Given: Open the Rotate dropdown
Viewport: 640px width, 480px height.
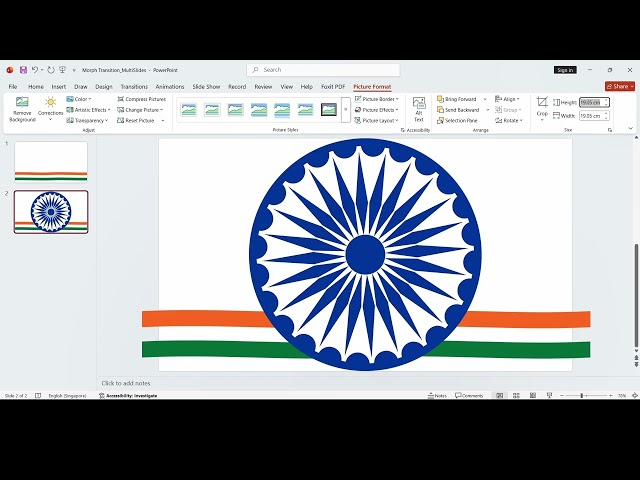Looking at the screenshot, I should [509, 120].
